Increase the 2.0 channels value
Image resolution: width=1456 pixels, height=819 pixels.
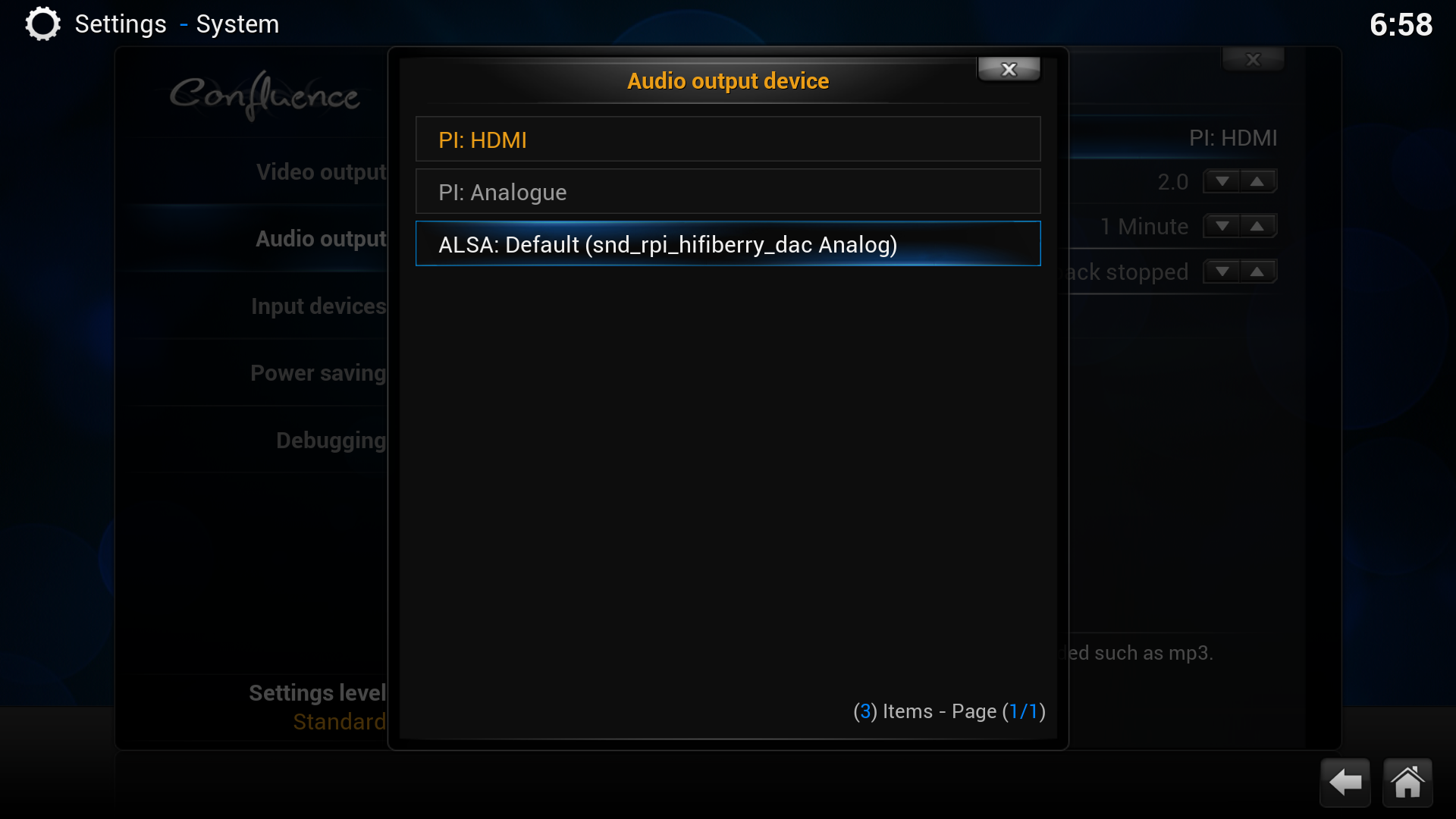[x=1257, y=181]
